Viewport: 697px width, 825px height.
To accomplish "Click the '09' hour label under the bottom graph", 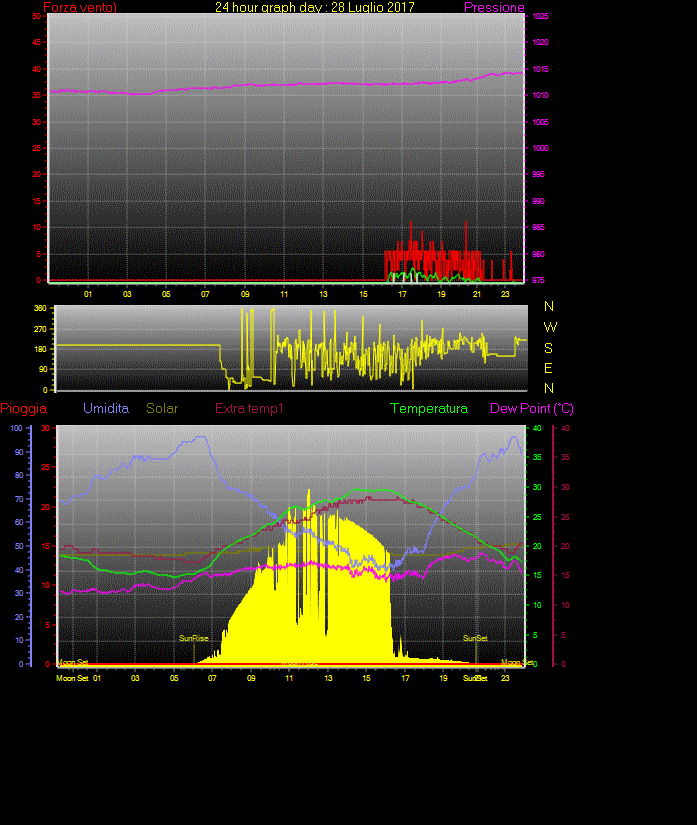I will pos(251,678).
